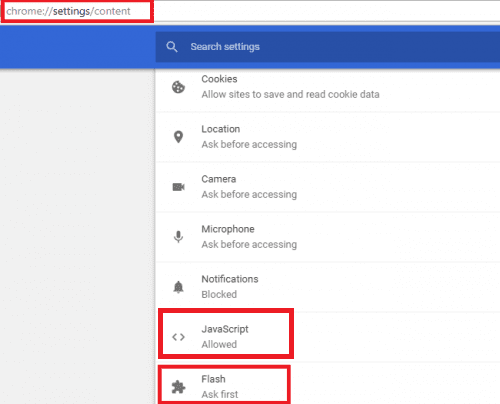Select the JavaScript 'Allowed' status text
500x404 pixels.
pos(219,344)
